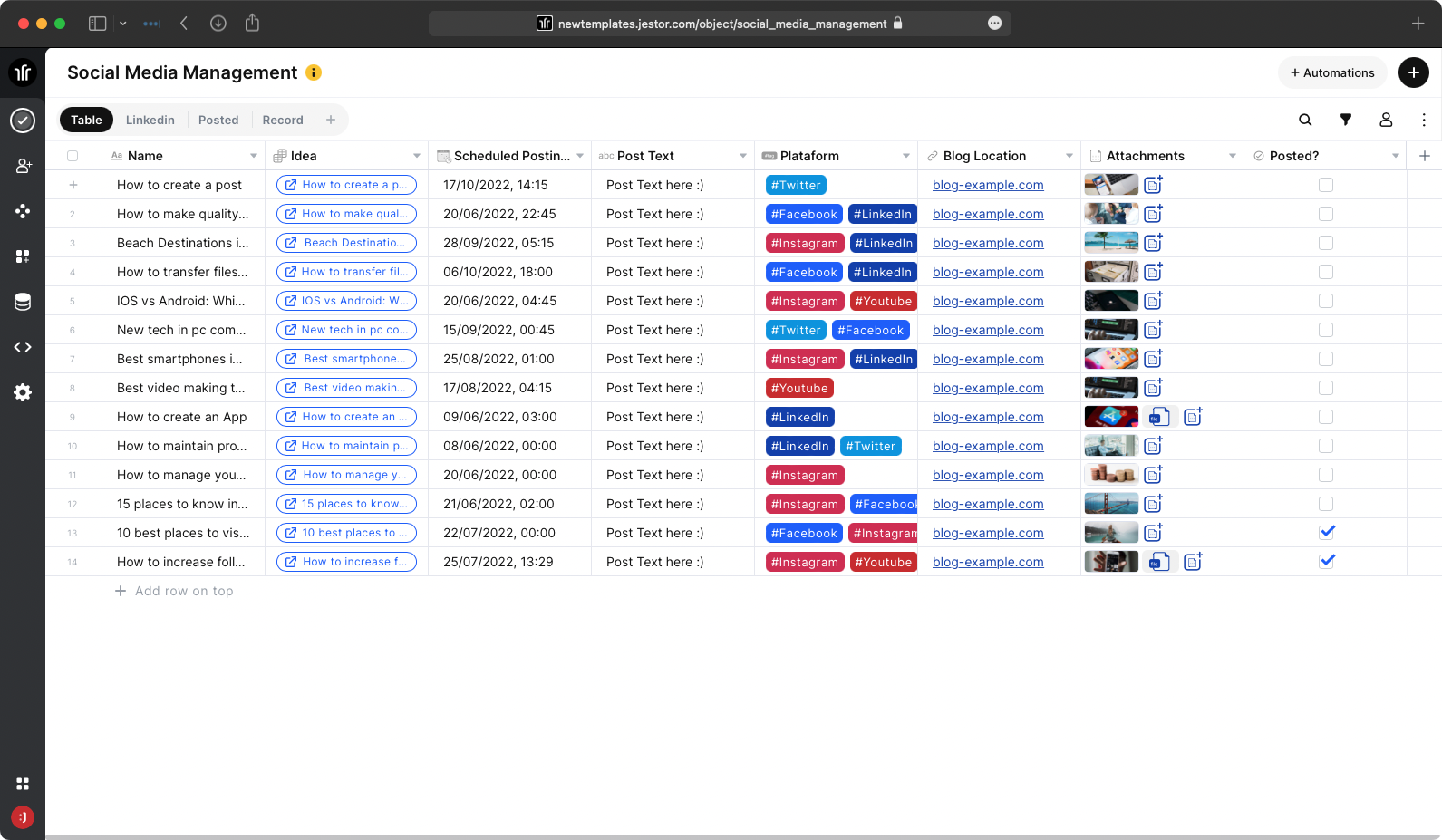Open the automation nodes icon in sidebar
Viewport: 1442px width, 840px height.
click(23, 211)
